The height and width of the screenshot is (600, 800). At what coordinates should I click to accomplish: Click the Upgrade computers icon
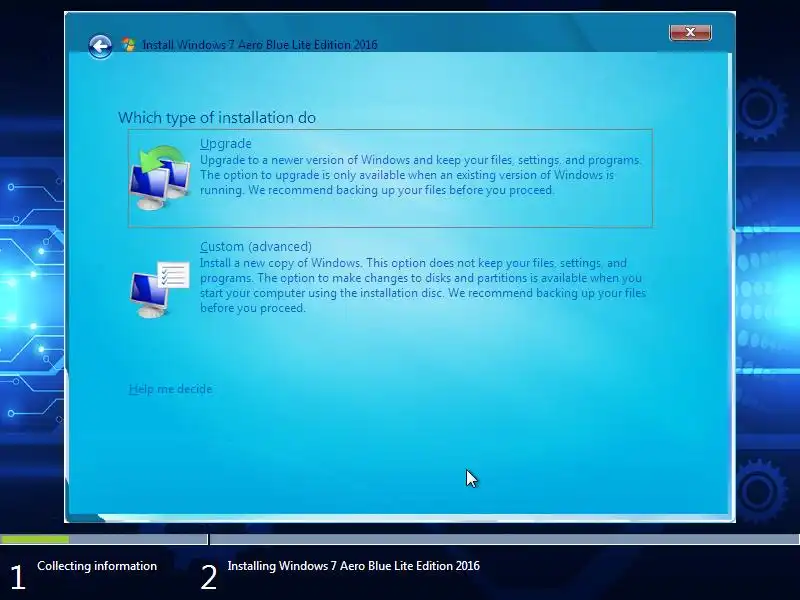(160, 177)
